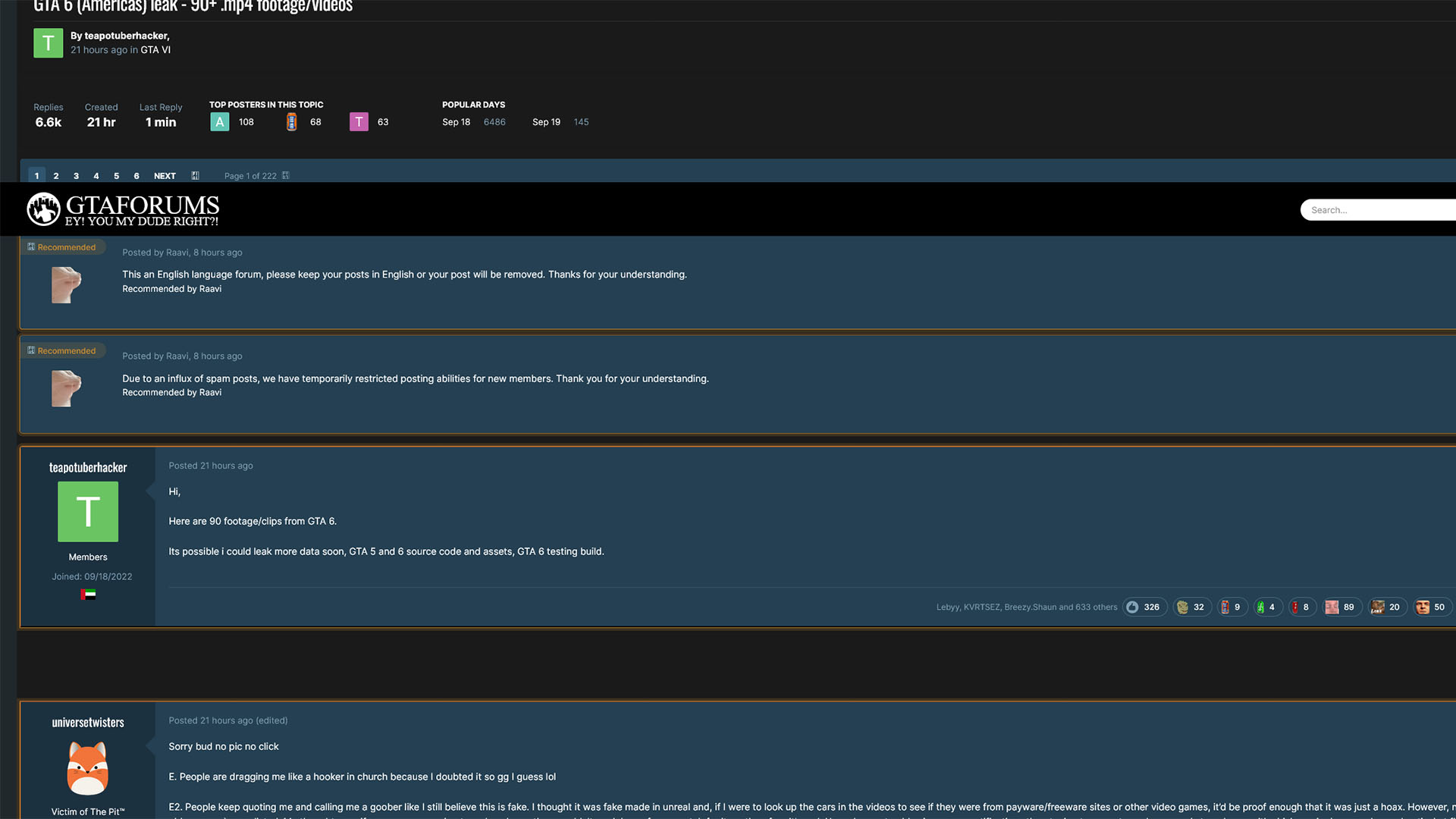This screenshot has height=819, width=1456.
Task: Click the NEXT page button
Action: pyautogui.click(x=165, y=176)
